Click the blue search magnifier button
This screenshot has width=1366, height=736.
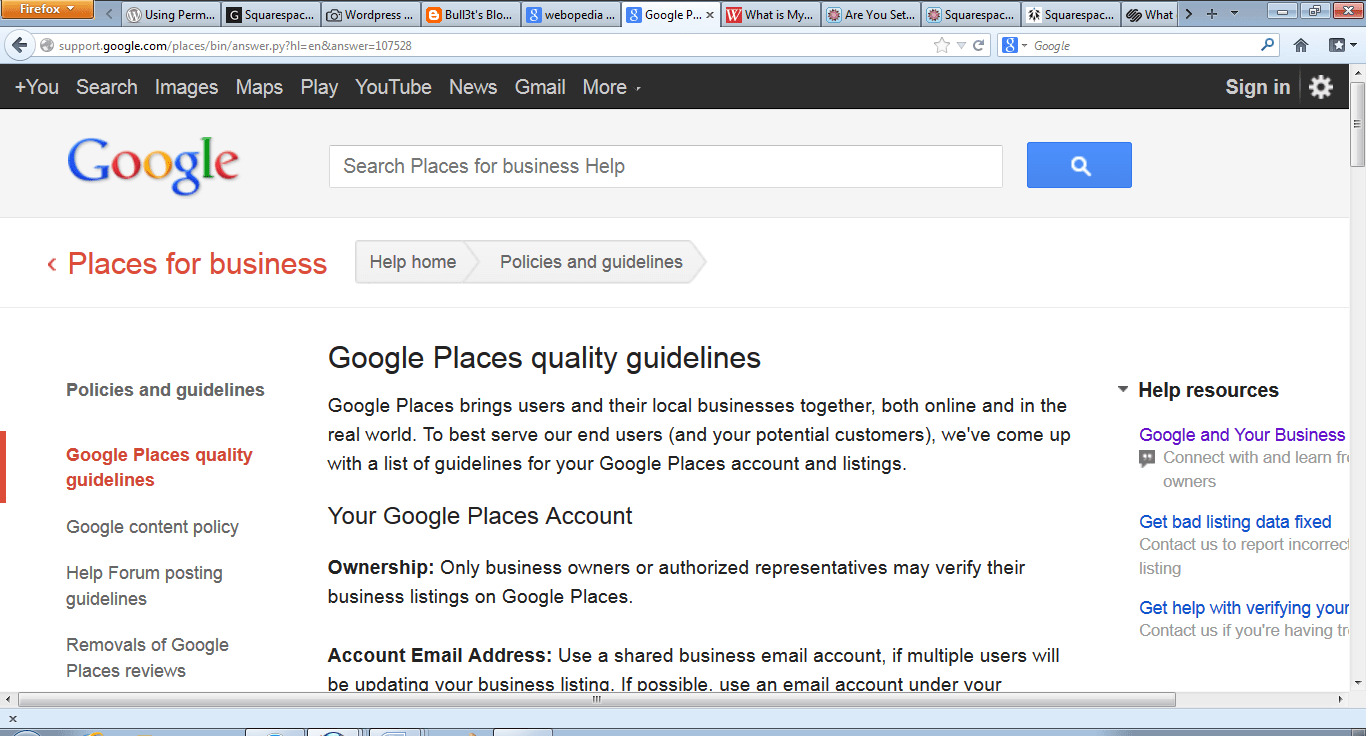click(1079, 165)
